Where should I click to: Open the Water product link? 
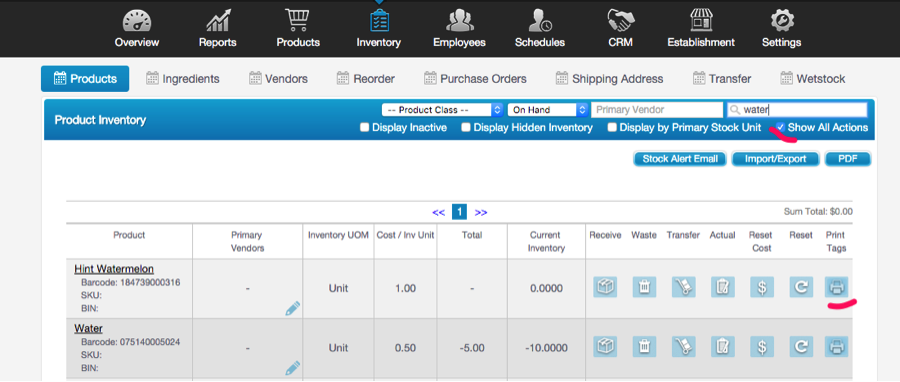88,329
